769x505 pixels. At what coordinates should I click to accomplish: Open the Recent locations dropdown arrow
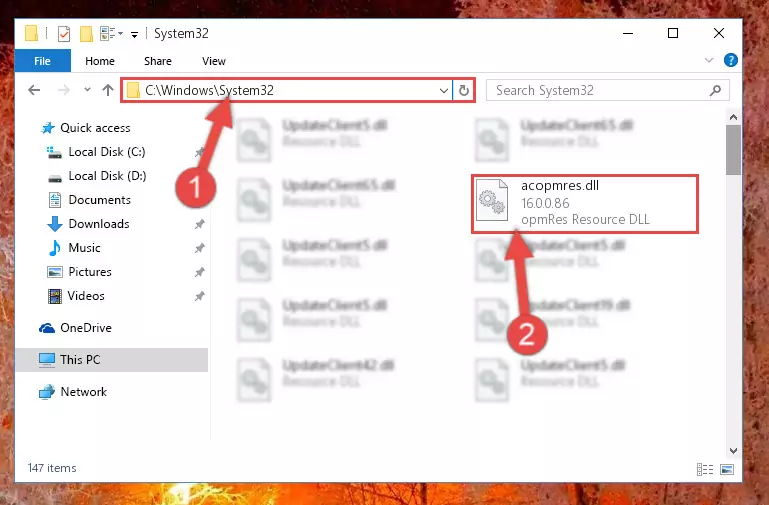point(87,90)
